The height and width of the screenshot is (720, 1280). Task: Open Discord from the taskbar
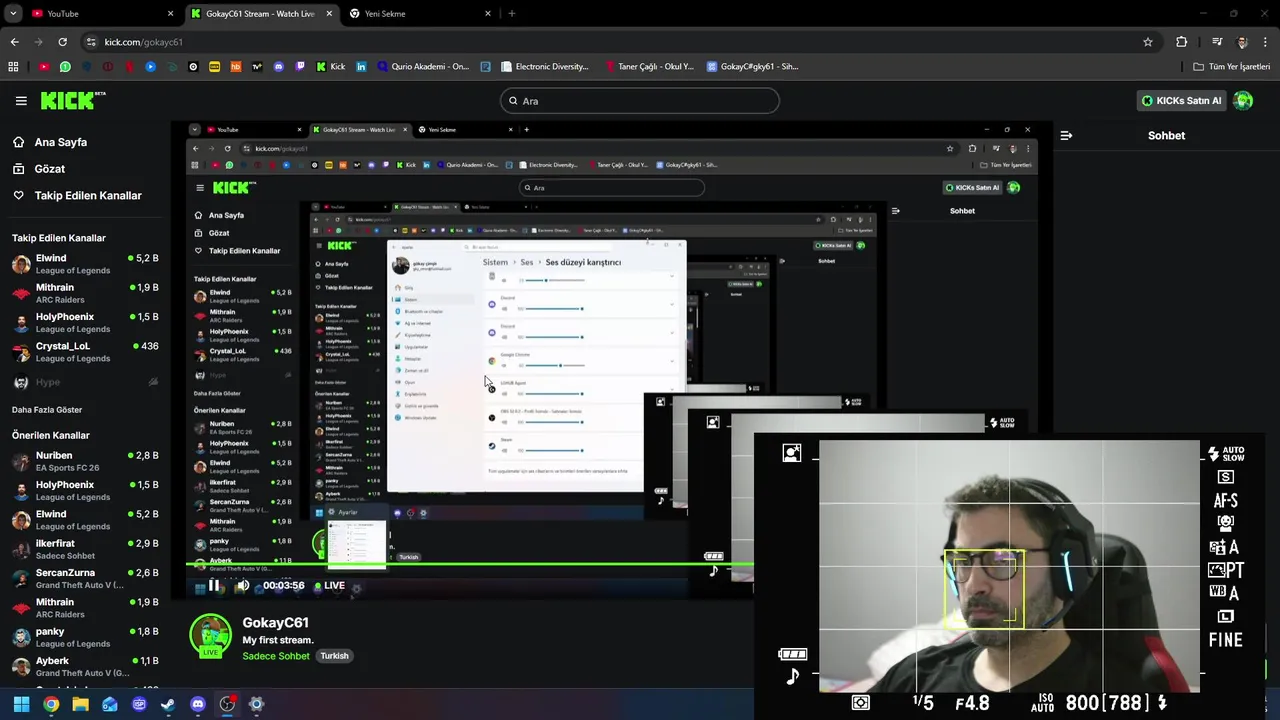pos(197,704)
